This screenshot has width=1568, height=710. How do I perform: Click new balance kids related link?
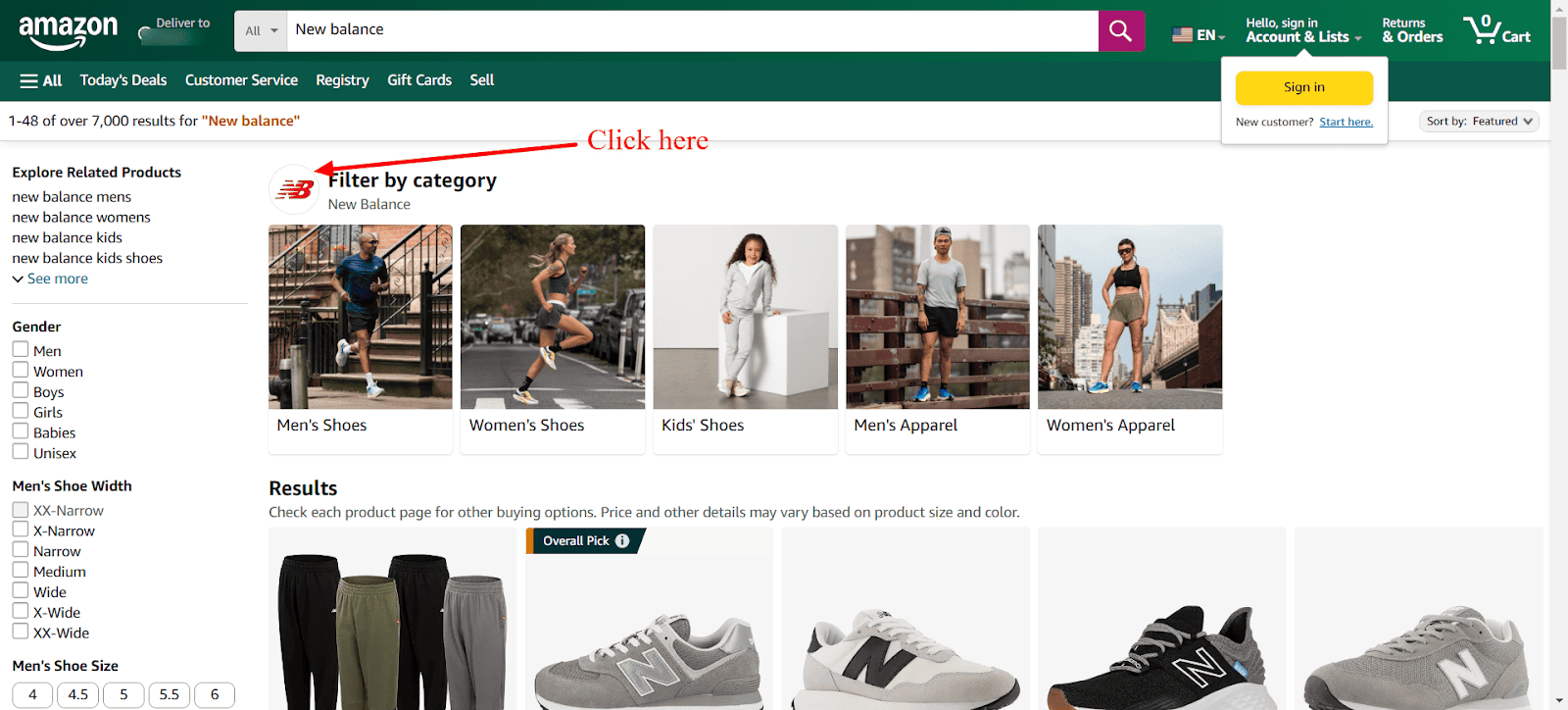tap(67, 238)
